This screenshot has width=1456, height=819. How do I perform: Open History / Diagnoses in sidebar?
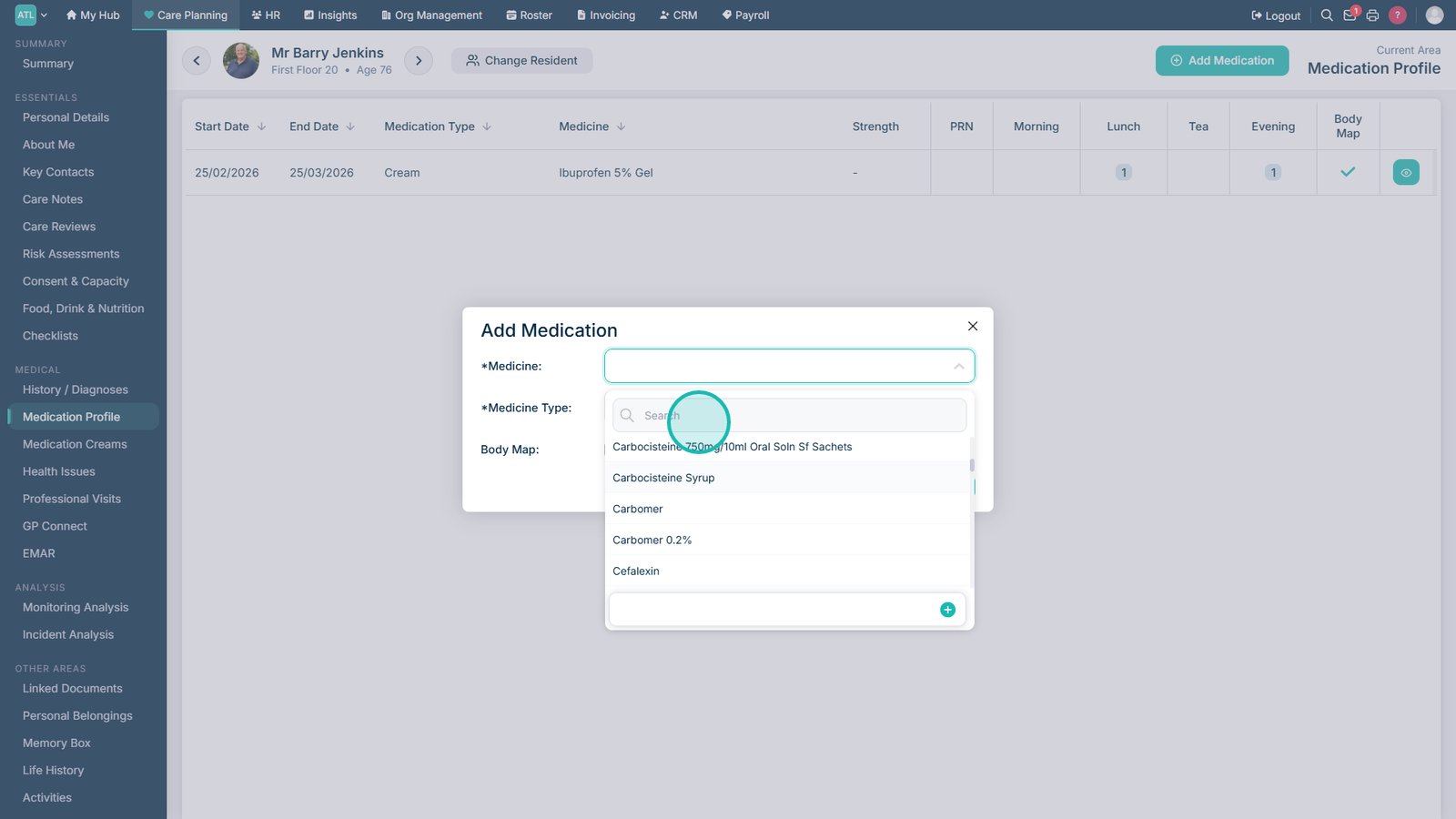(x=76, y=389)
